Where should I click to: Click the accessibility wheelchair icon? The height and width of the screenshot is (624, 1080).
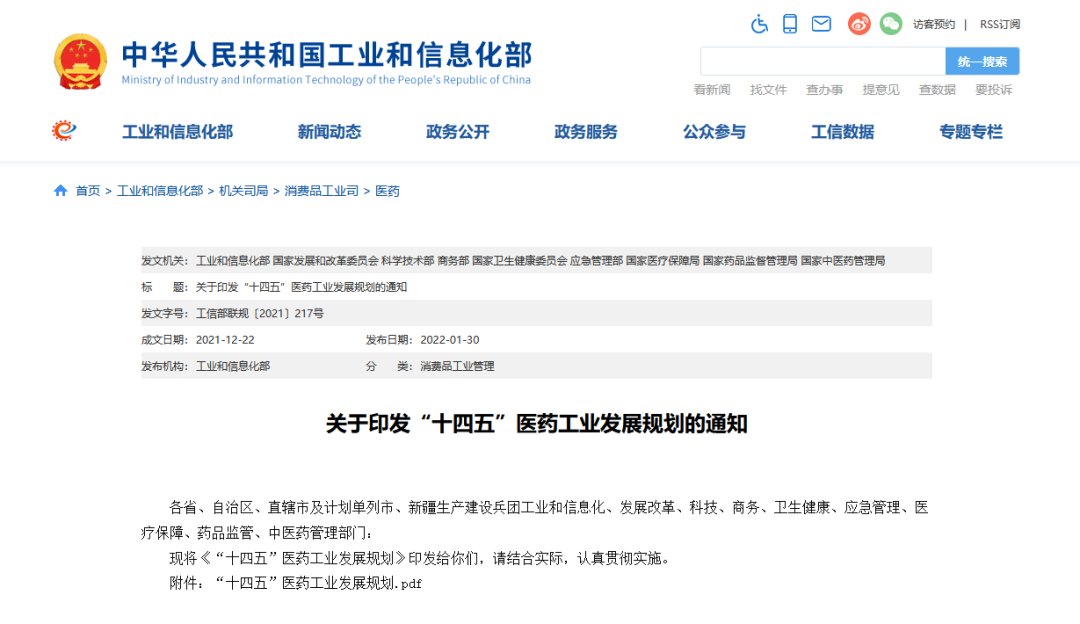tap(759, 24)
